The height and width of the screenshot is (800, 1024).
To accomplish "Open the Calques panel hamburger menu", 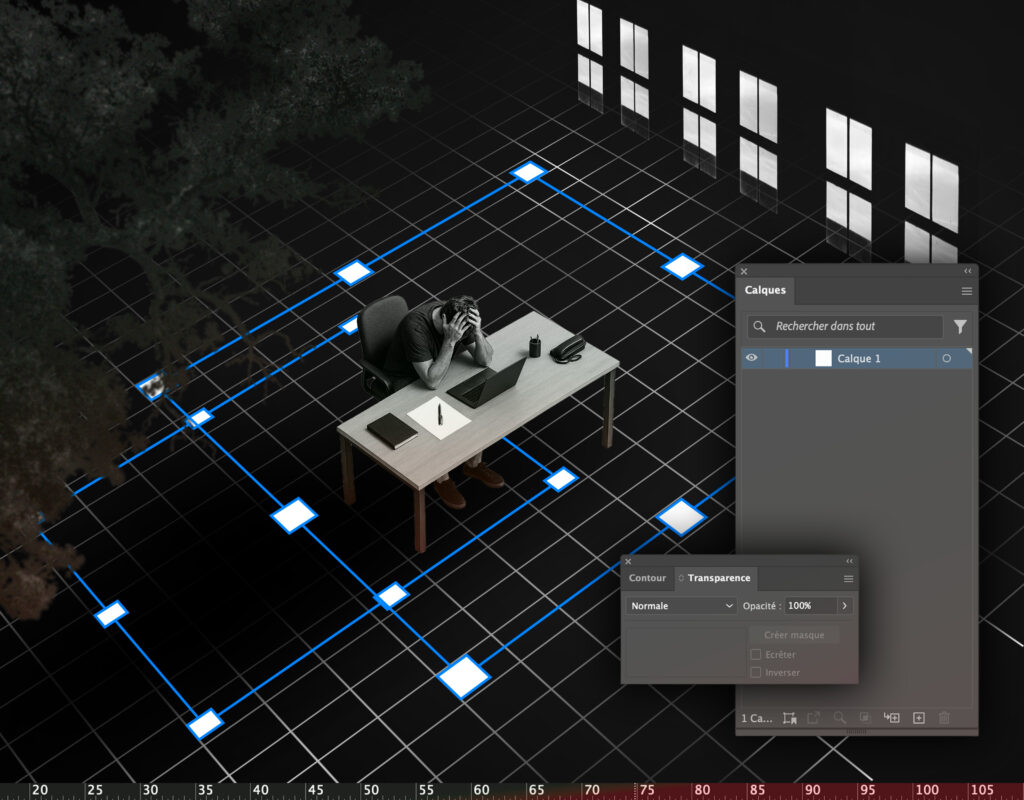I will click(967, 291).
